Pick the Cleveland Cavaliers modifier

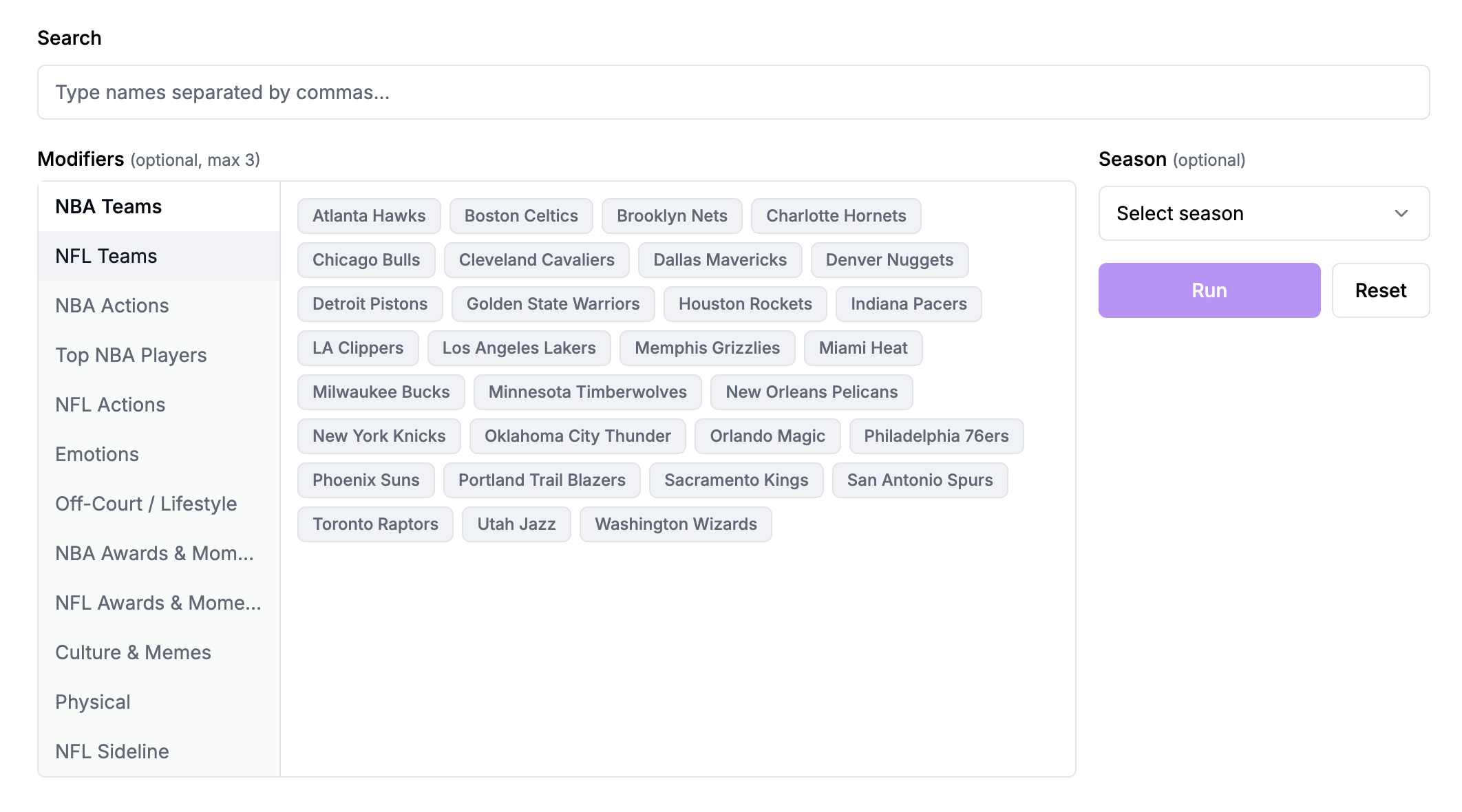tap(537, 260)
